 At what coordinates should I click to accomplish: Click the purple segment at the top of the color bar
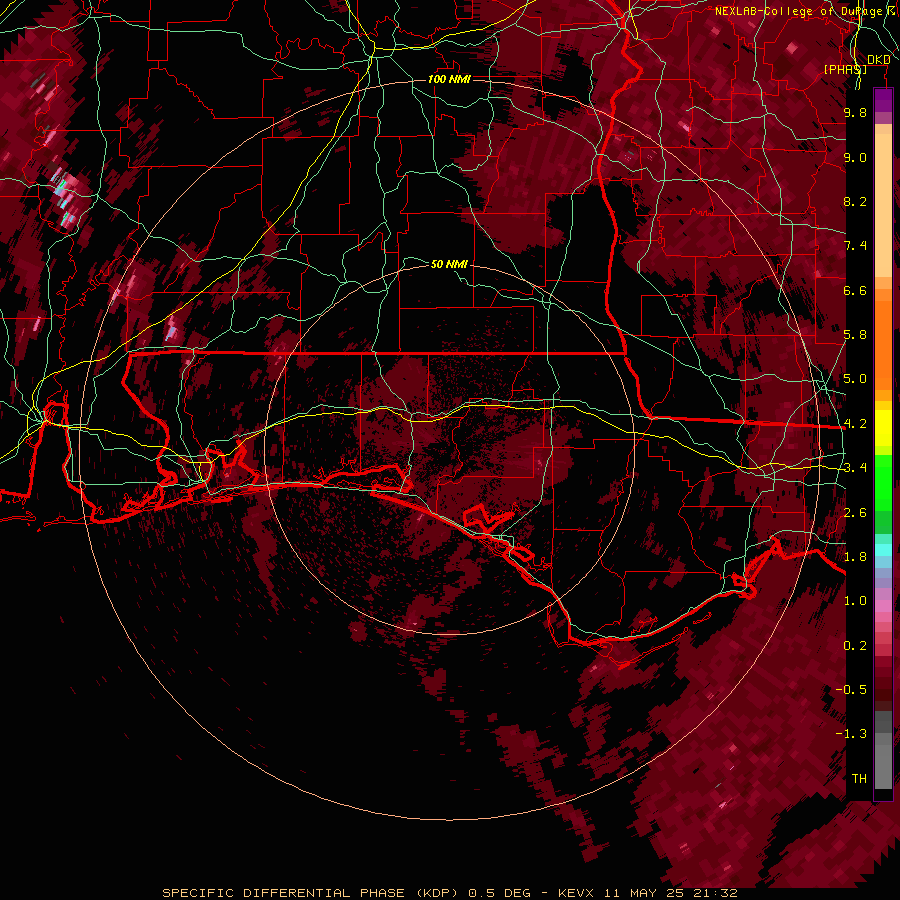(883, 100)
